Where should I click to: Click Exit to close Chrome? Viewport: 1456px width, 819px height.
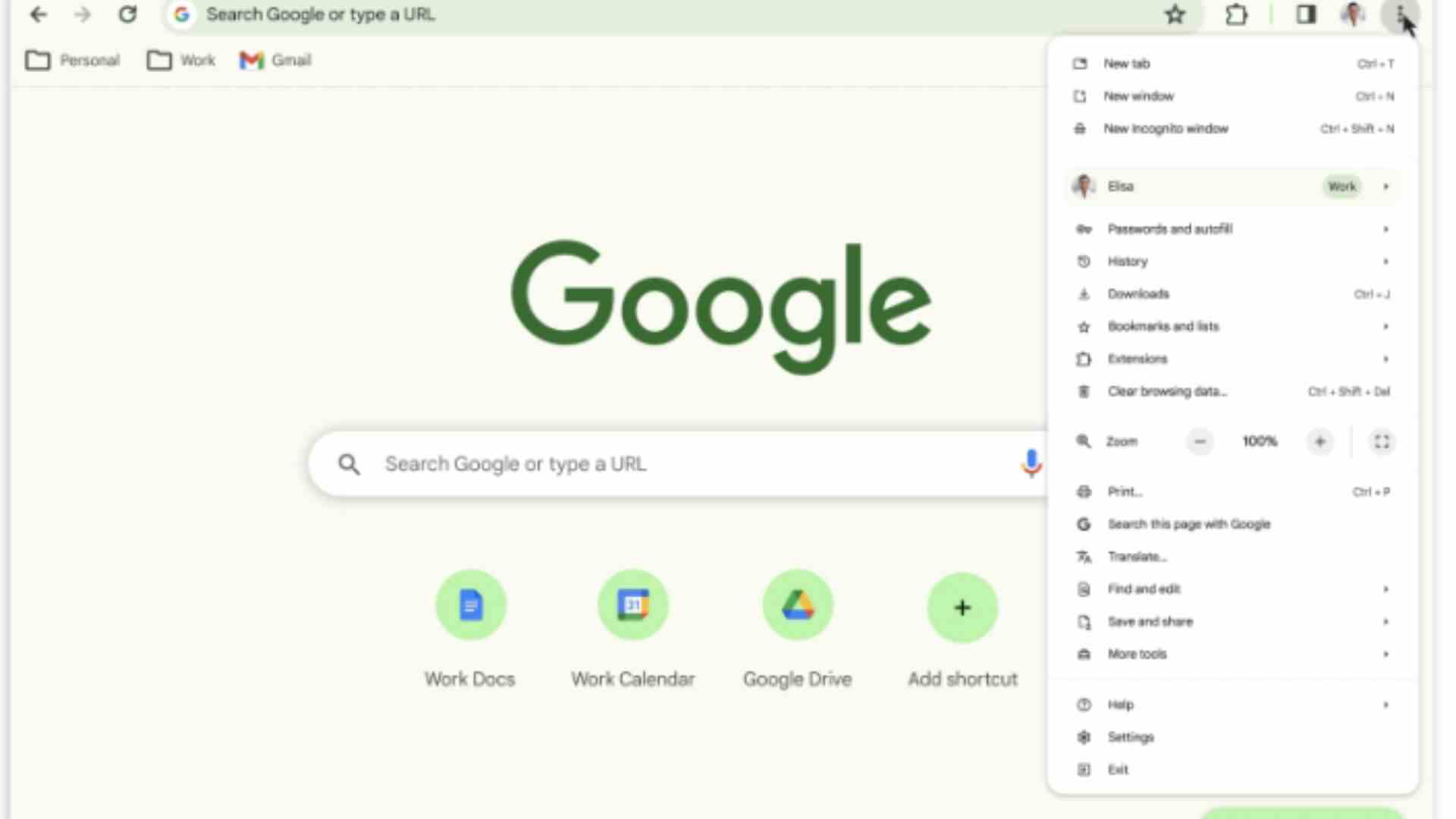point(1118,768)
